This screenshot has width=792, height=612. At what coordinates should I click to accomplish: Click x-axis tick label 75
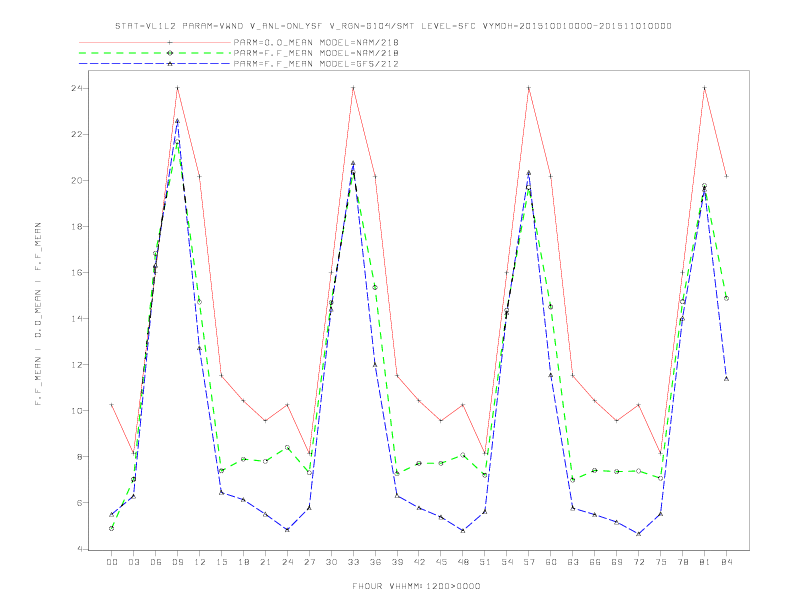click(x=661, y=562)
